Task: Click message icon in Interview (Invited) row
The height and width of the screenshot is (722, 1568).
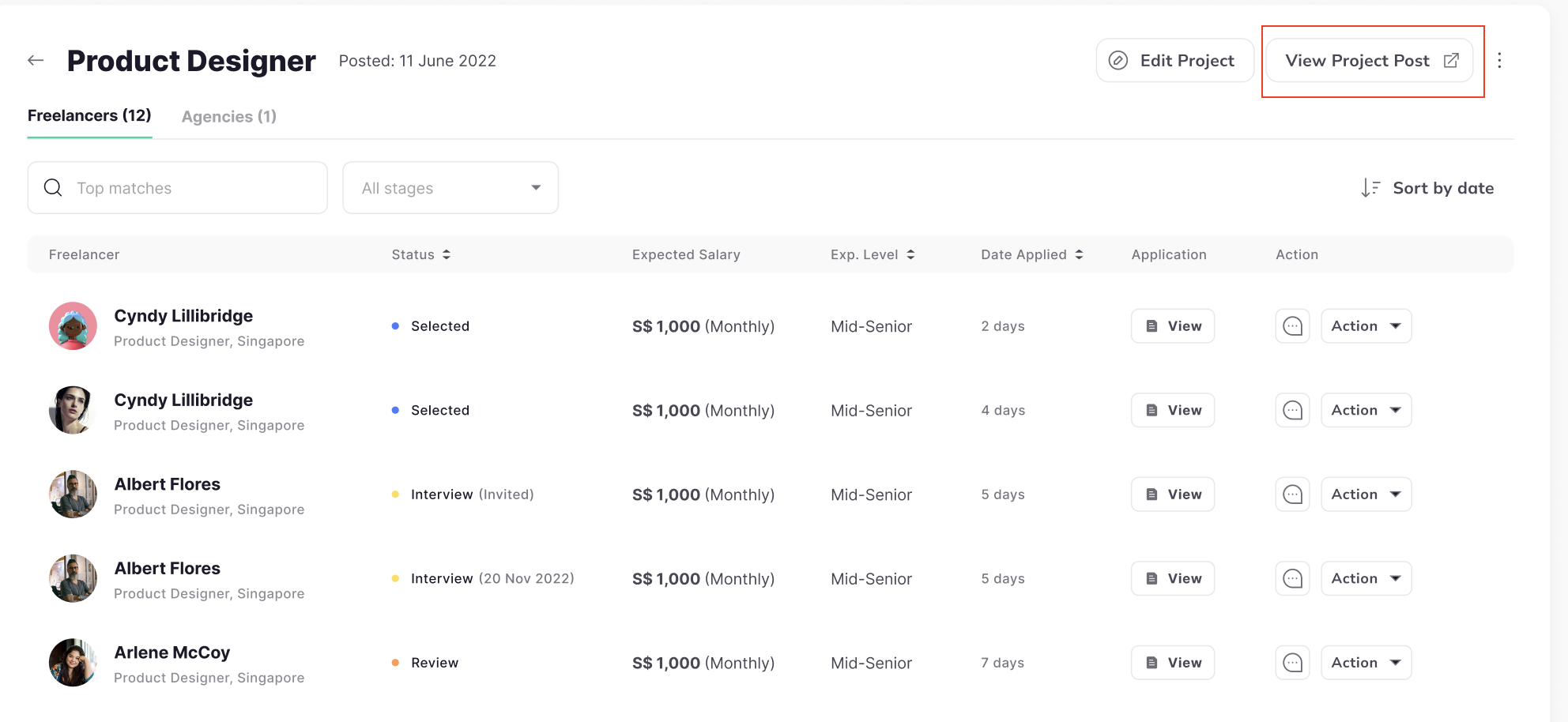Action: coord(1292,494)
